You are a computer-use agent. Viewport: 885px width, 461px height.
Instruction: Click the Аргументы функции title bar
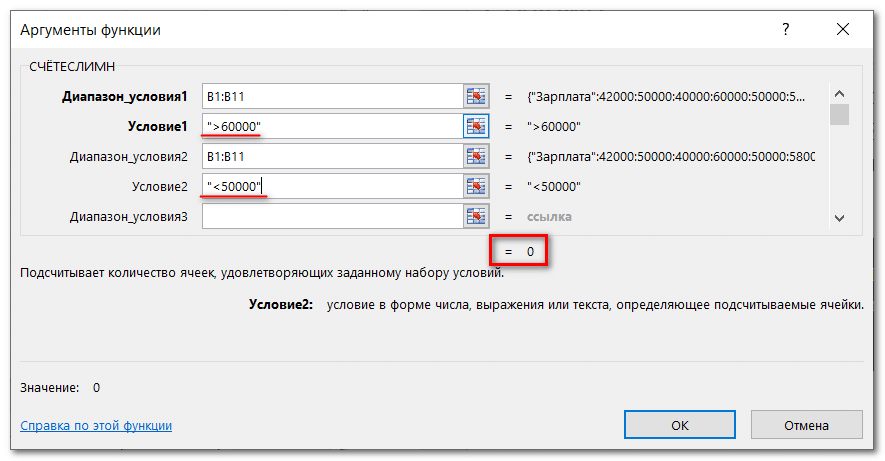point(400,29)
